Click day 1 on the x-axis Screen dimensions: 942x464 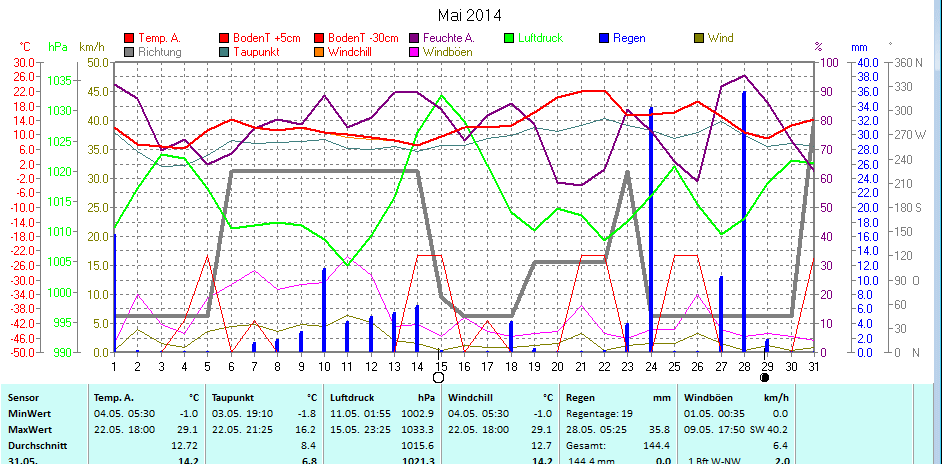pyautogui.click(x=114, y=365)
